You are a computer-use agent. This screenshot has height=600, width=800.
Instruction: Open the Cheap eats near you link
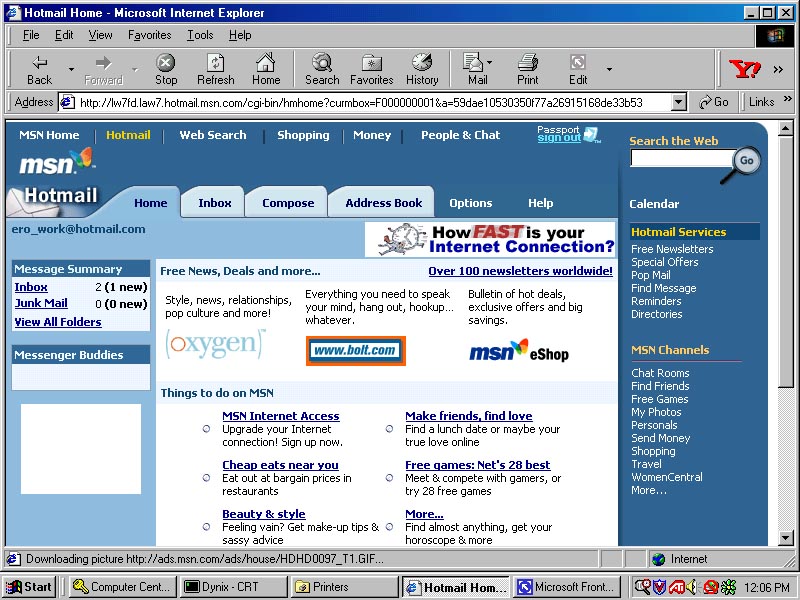tap(280, 465)
